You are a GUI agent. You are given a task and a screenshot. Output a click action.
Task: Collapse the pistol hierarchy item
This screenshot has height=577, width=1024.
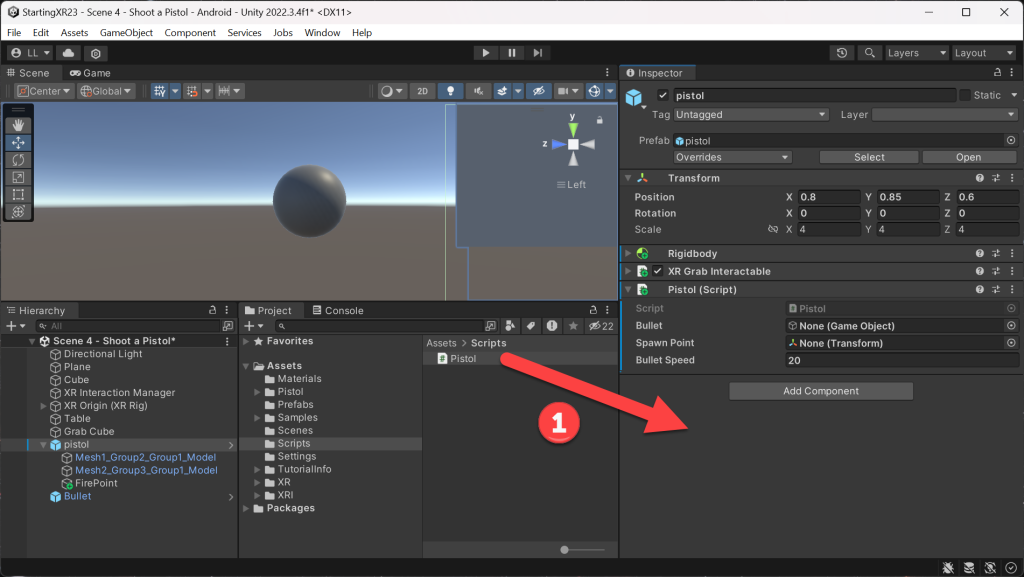tap(43, 444)
